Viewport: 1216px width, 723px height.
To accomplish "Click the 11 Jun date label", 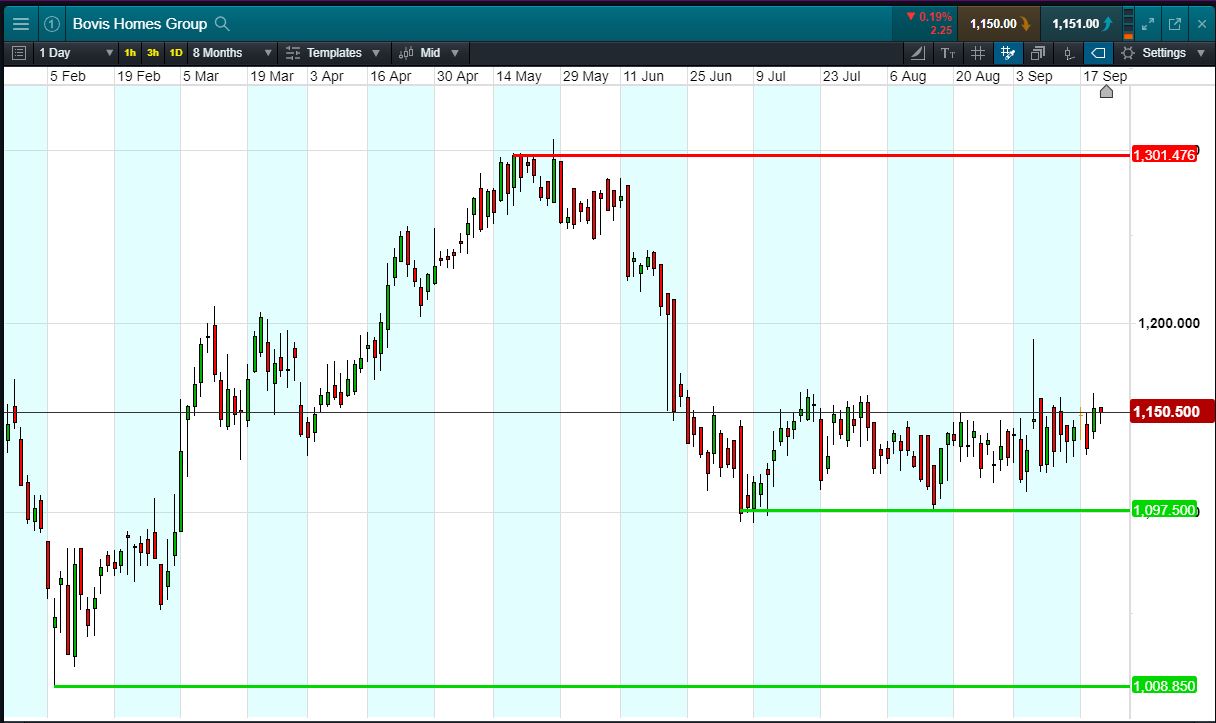I will pos(643,76).
